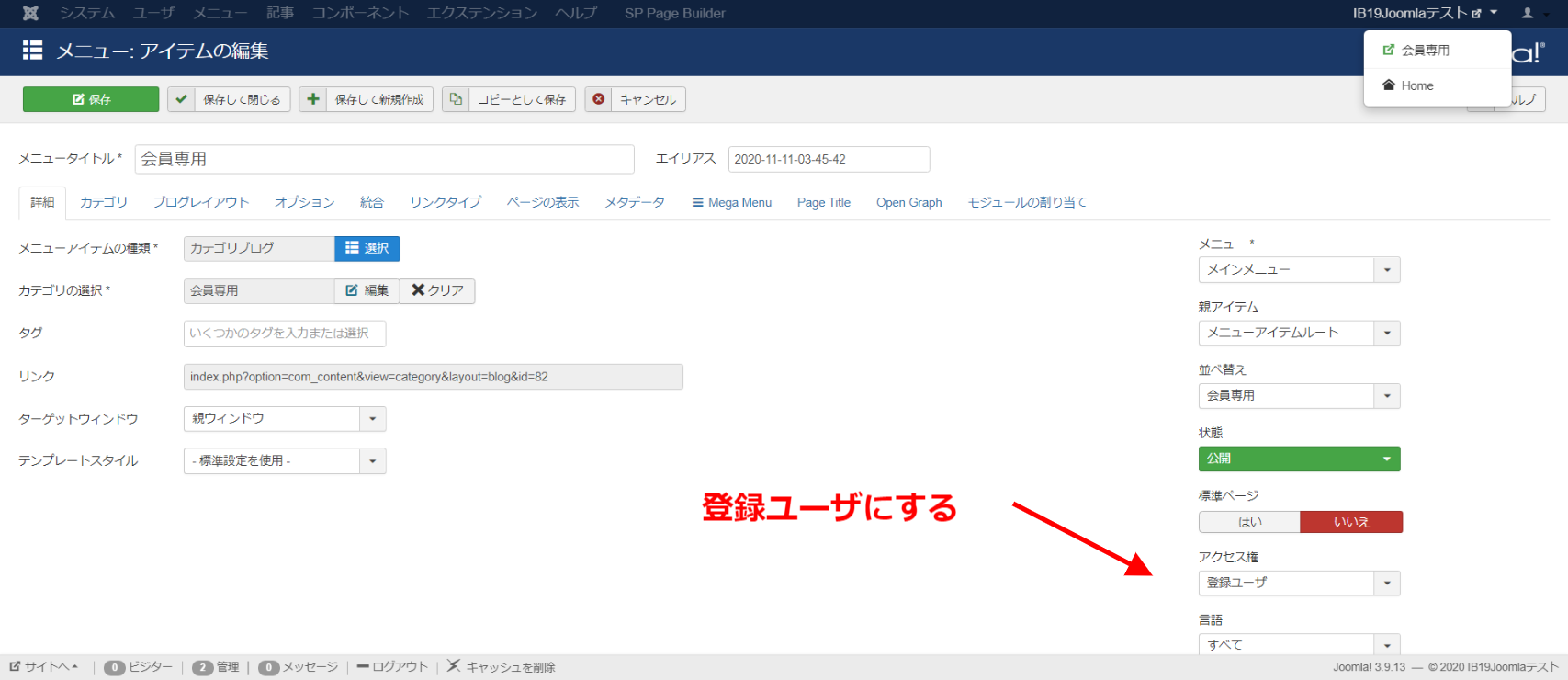Click IB19Joomlaテスト site name dropdown
This screenshot has height=680, width=1568.
click(x=1425, y=13)
